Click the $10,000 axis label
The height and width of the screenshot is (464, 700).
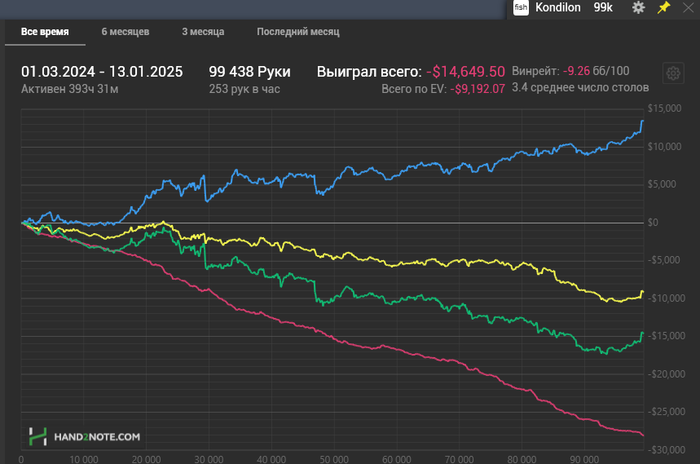pyautogui.click(x=664, y=146)
